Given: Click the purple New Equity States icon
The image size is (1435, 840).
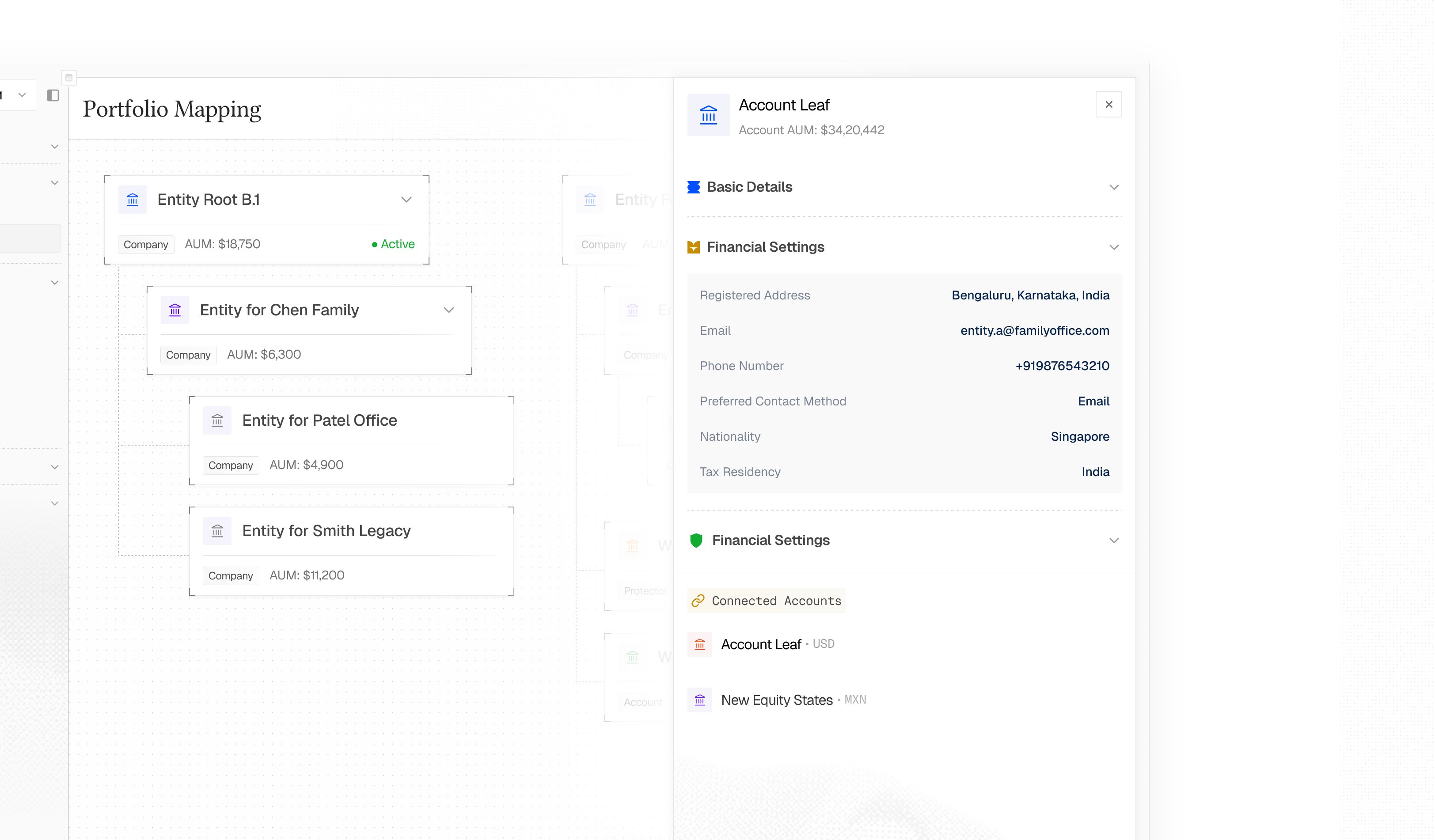Looking at the screenshot, I should coord(700,700).
